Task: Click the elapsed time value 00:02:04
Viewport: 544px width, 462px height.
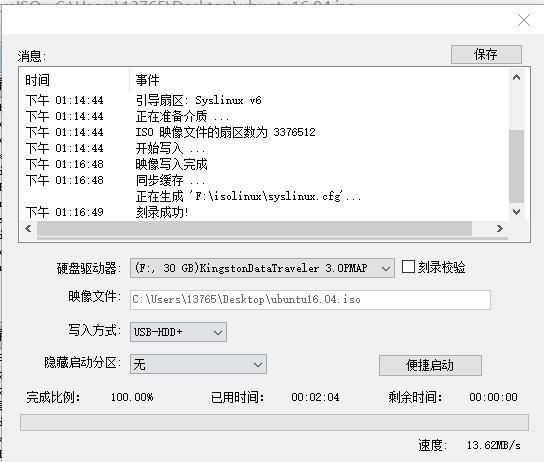Action: point(315,397)
